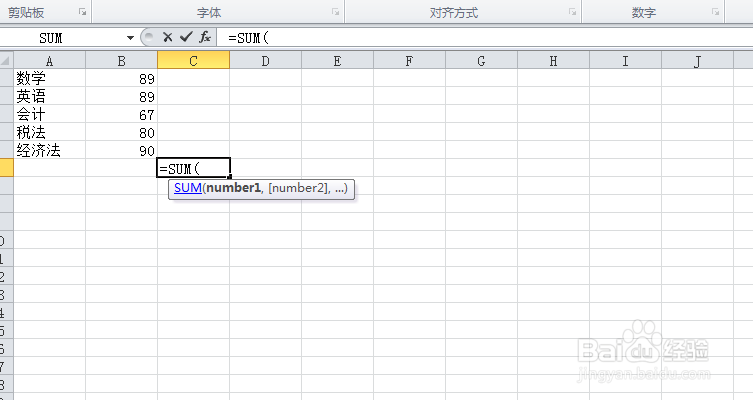Select column E header
Viewport: 753px width, 400px height.
click(x=338, y=61)
